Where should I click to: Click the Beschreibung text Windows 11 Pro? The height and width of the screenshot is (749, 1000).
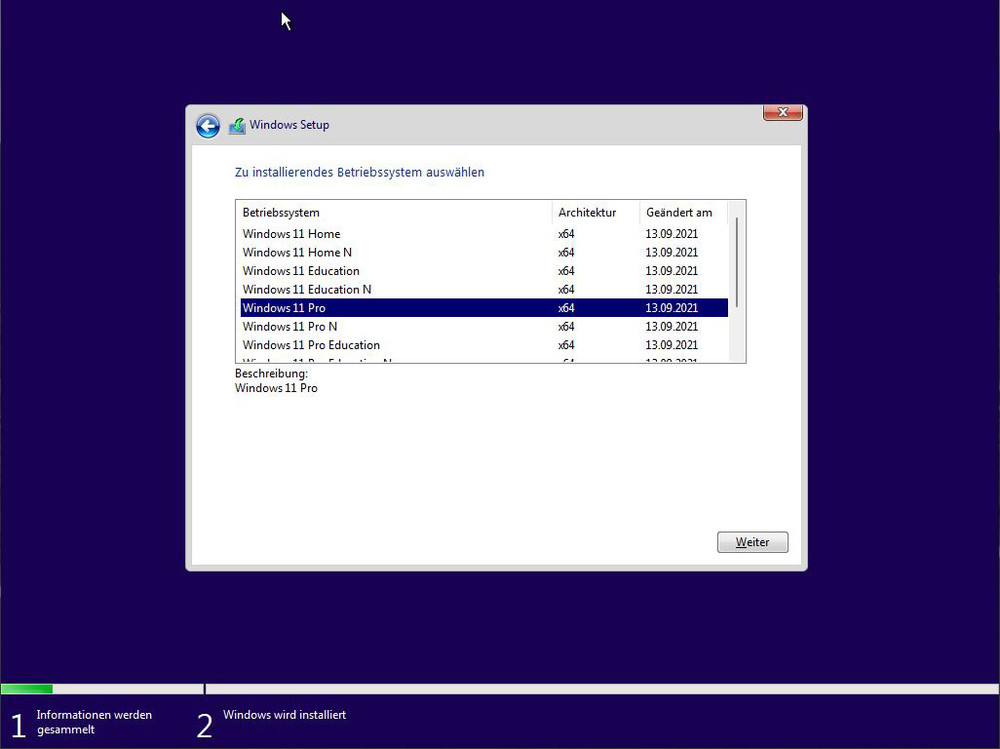coord(276,388)
